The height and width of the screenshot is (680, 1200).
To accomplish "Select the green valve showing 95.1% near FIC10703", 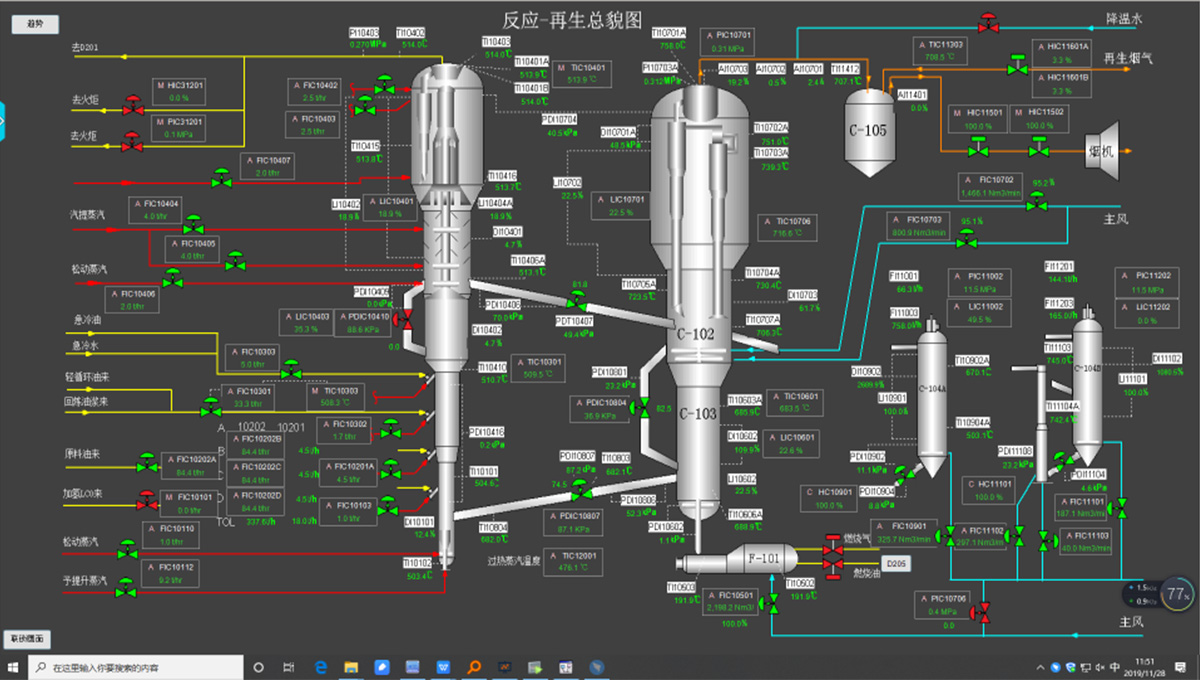I will coord(966,241).
